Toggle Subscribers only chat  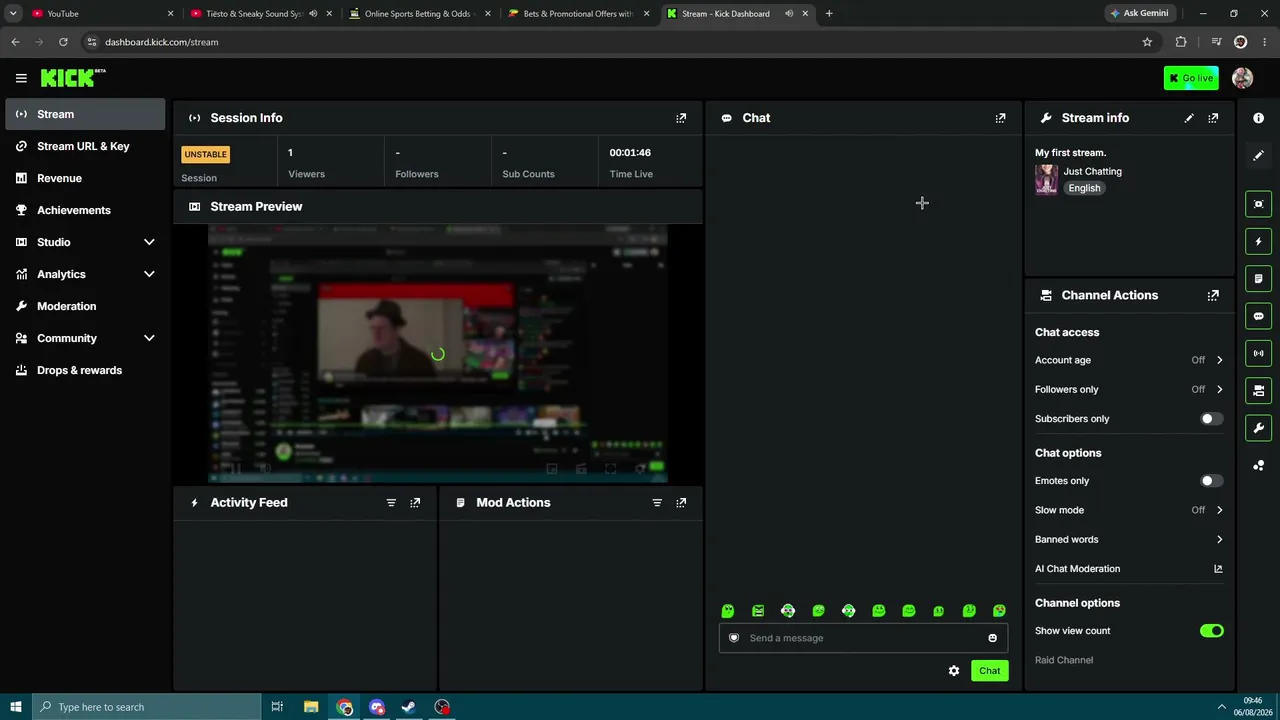pyautogui.click(x=1211, y=419)
